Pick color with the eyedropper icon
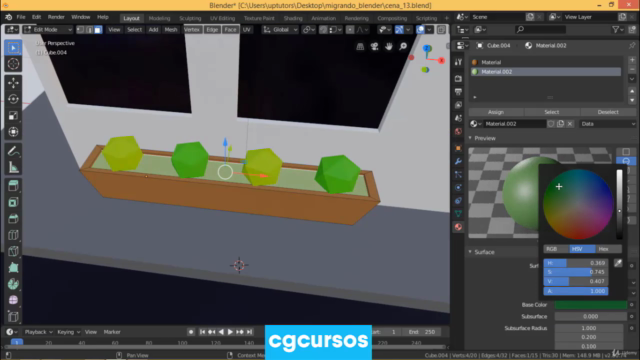This screenshot has width=640, height=360. 618,263
